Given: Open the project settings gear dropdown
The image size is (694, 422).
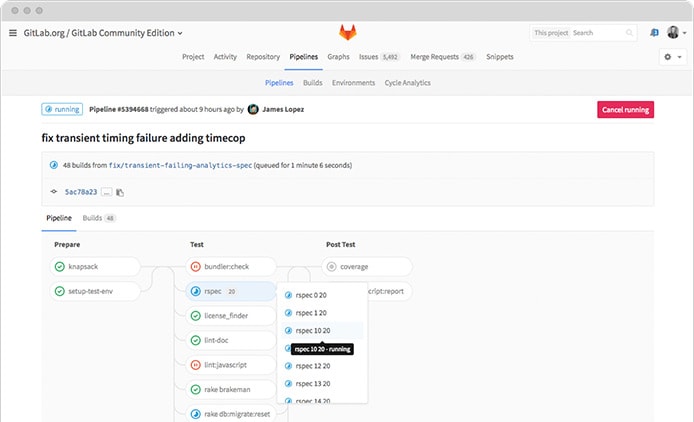Looking at the screenshot, I should (673, 57).
